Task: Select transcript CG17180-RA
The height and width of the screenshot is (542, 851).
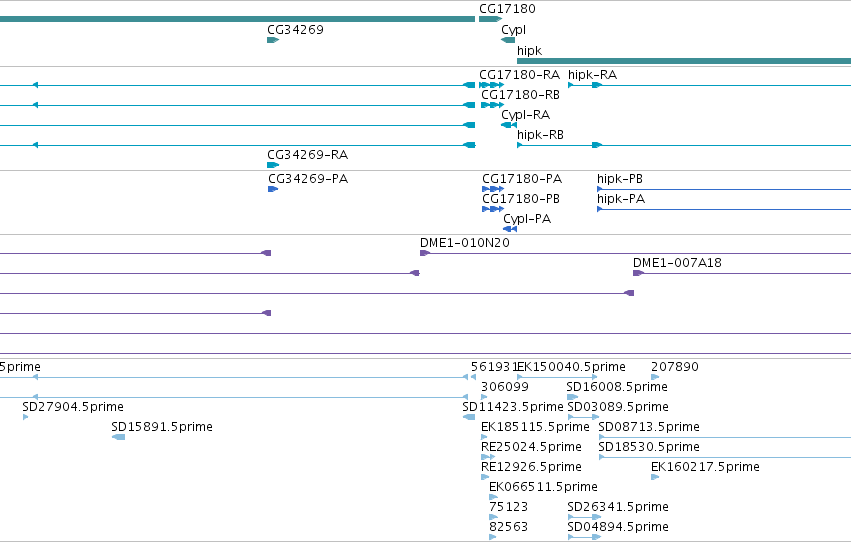Action: pos(519,75)
